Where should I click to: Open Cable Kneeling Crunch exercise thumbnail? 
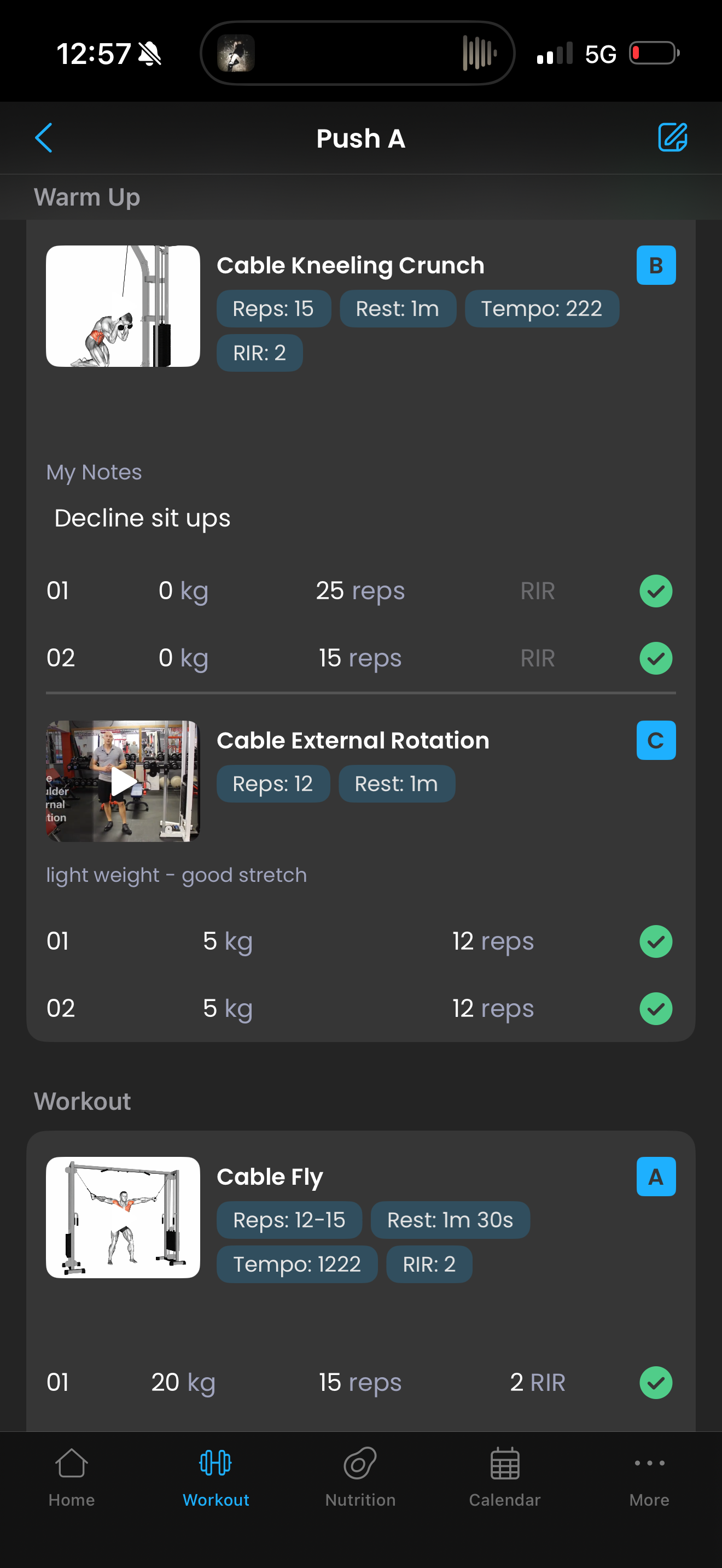point(123,306)
